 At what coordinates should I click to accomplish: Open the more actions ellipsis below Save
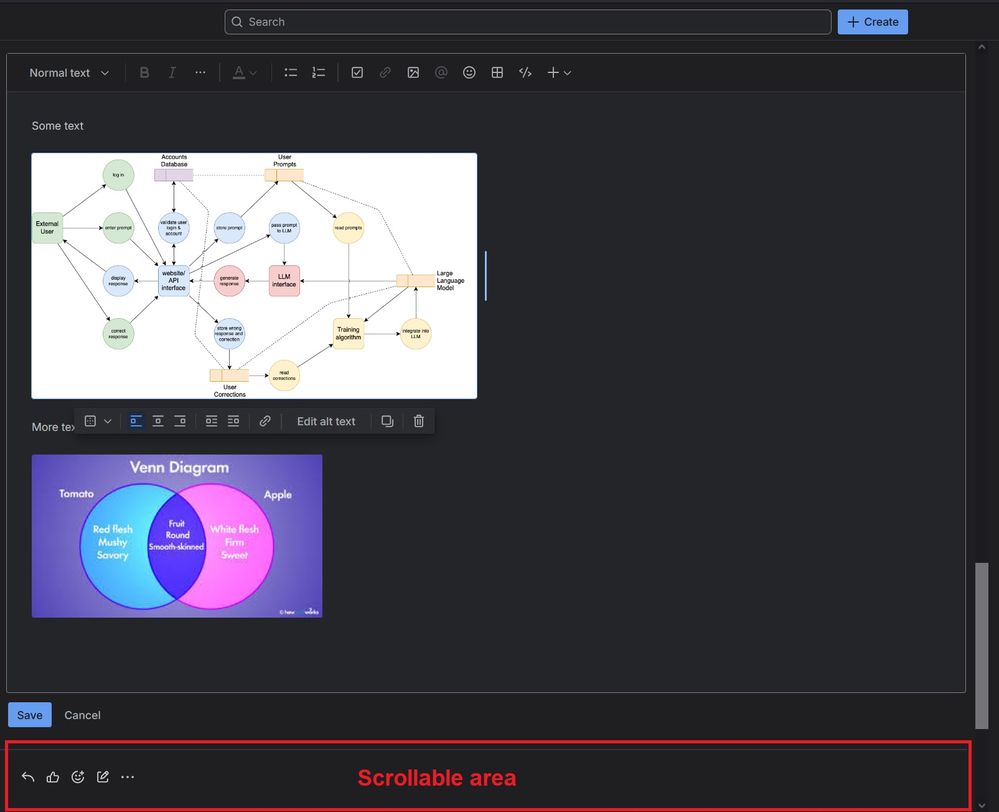(x=127, y=777)
